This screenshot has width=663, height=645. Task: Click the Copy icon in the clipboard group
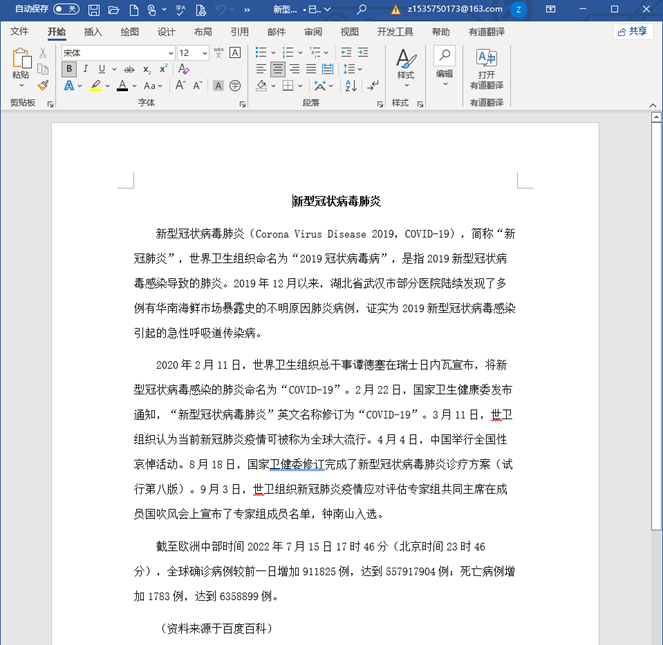(43, 69)
